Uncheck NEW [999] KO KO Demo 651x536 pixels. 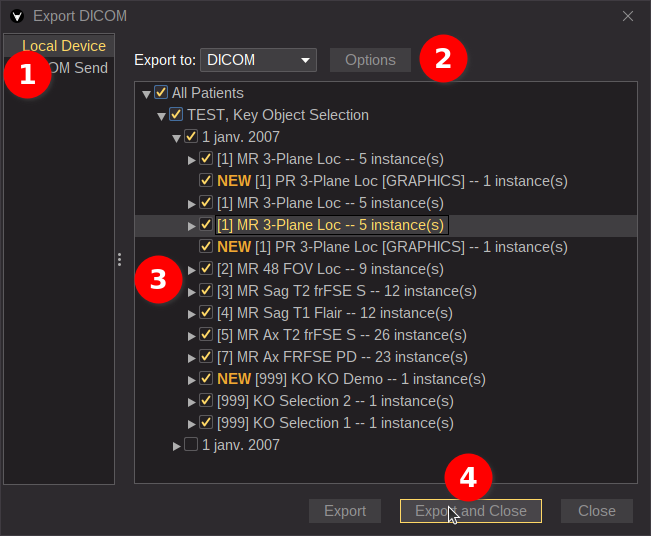[206, 378]
